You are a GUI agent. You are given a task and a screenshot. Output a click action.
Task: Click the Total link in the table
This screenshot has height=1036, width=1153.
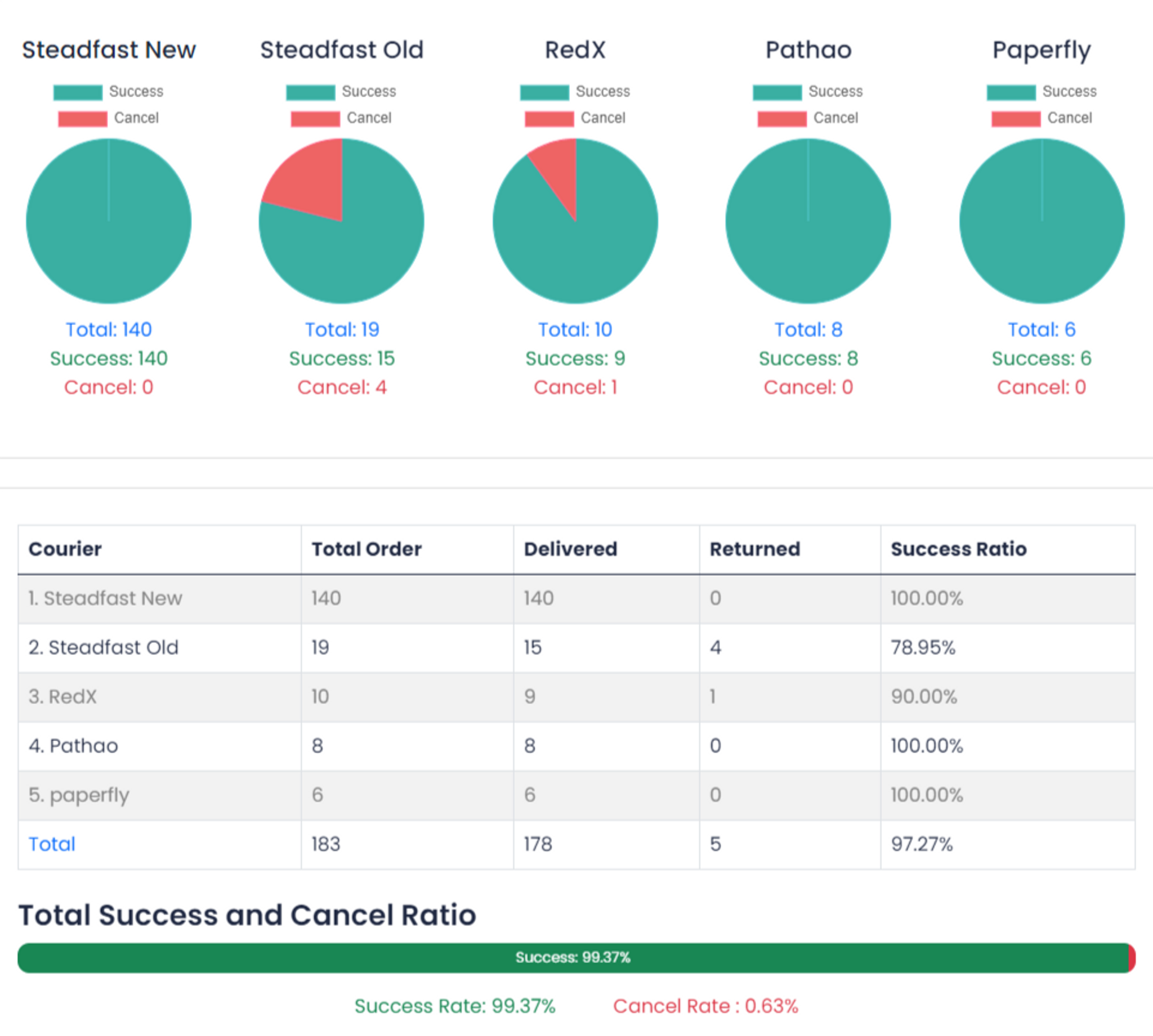click(52, 844)
